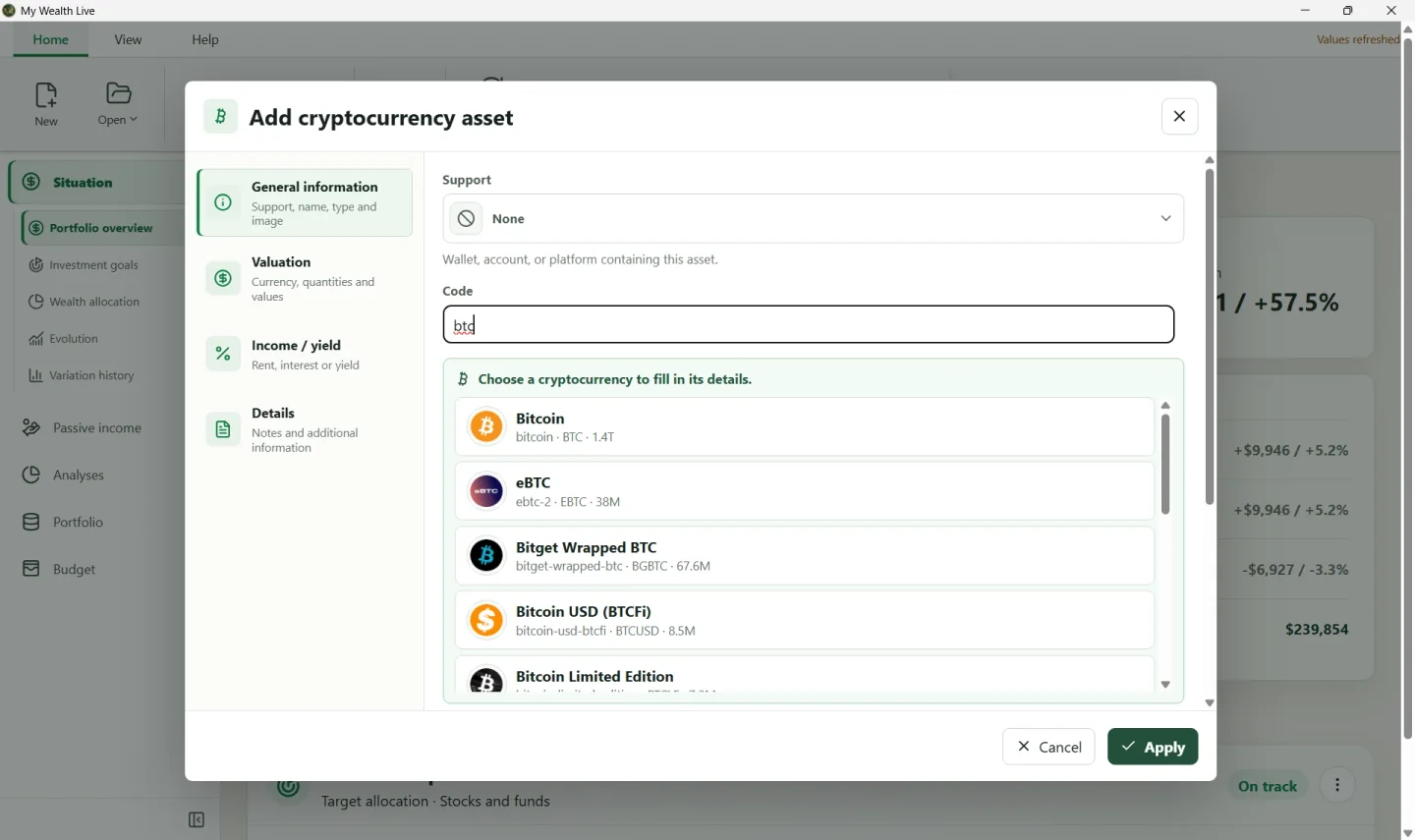The image size is (1415, 840).
Task: Go to the Valuation section
Action: pos(305,278)
